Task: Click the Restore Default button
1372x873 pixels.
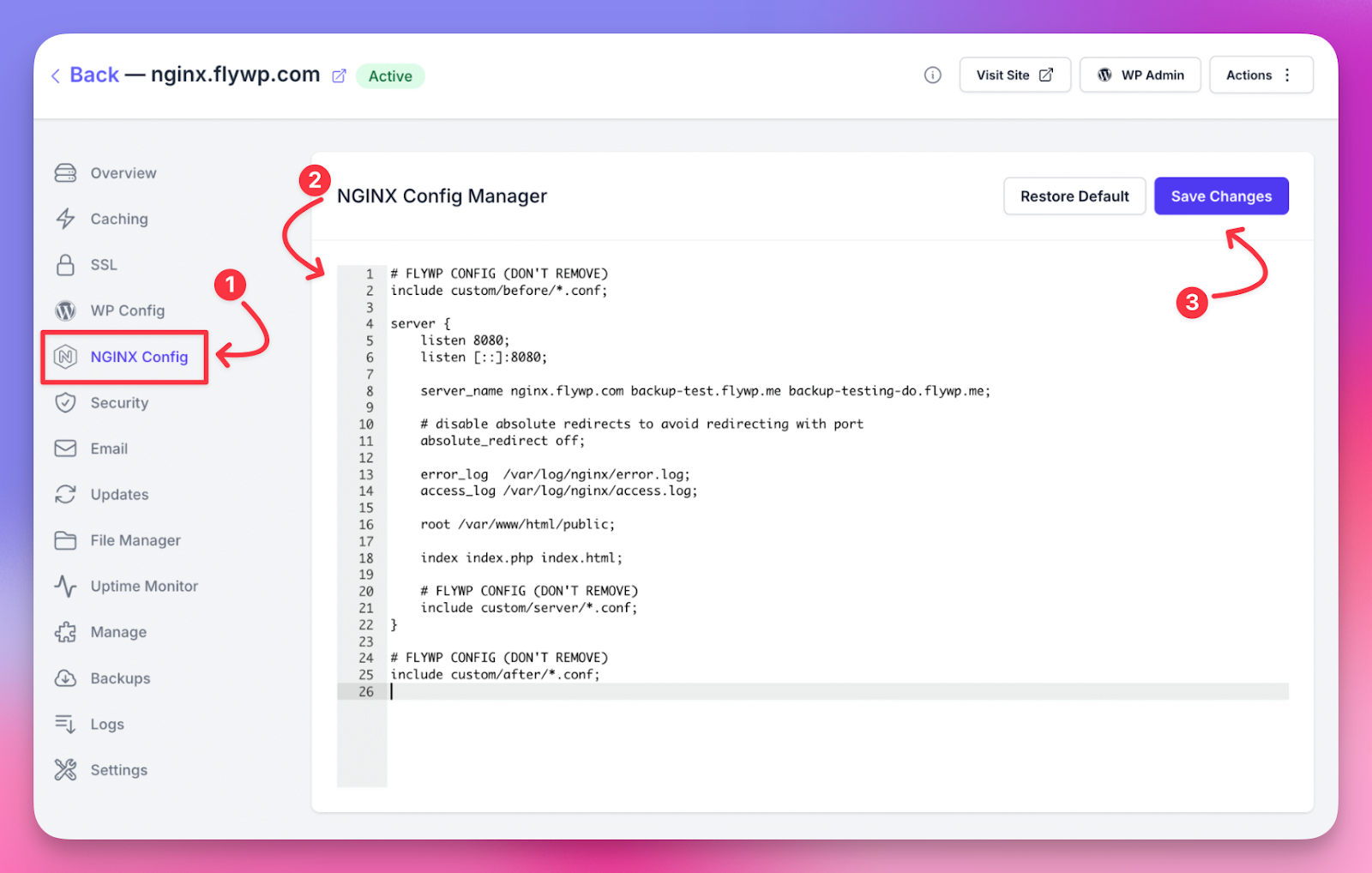Action: [x=1074, y=196]
